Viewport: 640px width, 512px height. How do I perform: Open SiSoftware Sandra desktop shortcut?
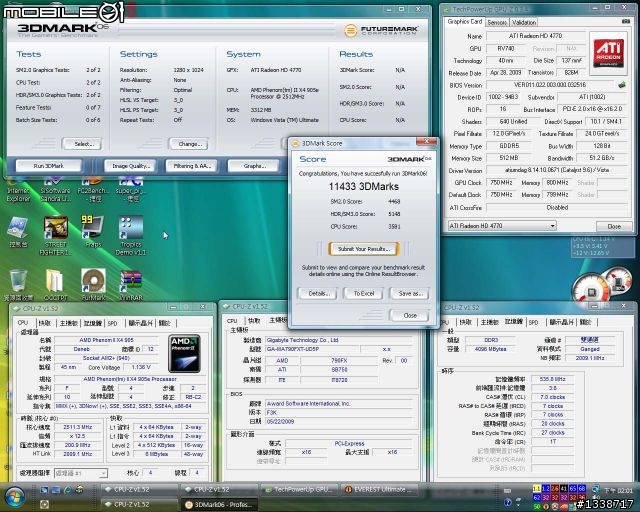coord(56,191)
